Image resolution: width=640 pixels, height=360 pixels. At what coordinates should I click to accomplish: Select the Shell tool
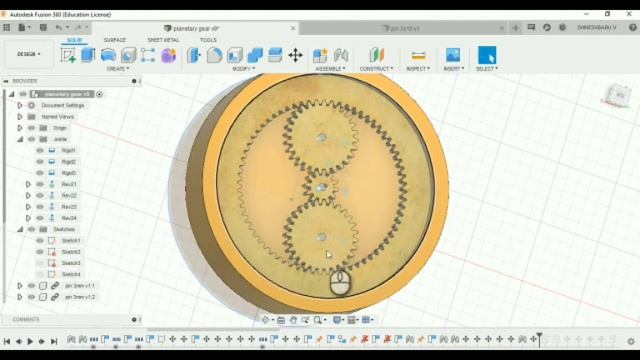235,55
